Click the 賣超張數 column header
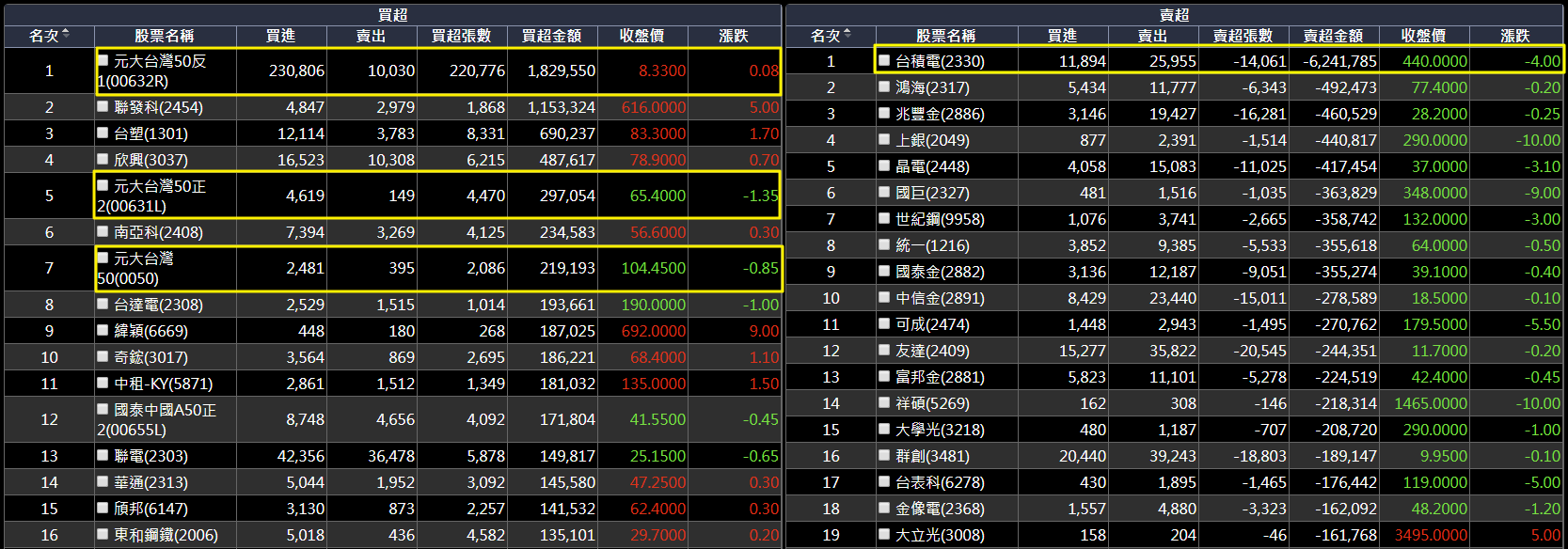 tap(1243, 36)
